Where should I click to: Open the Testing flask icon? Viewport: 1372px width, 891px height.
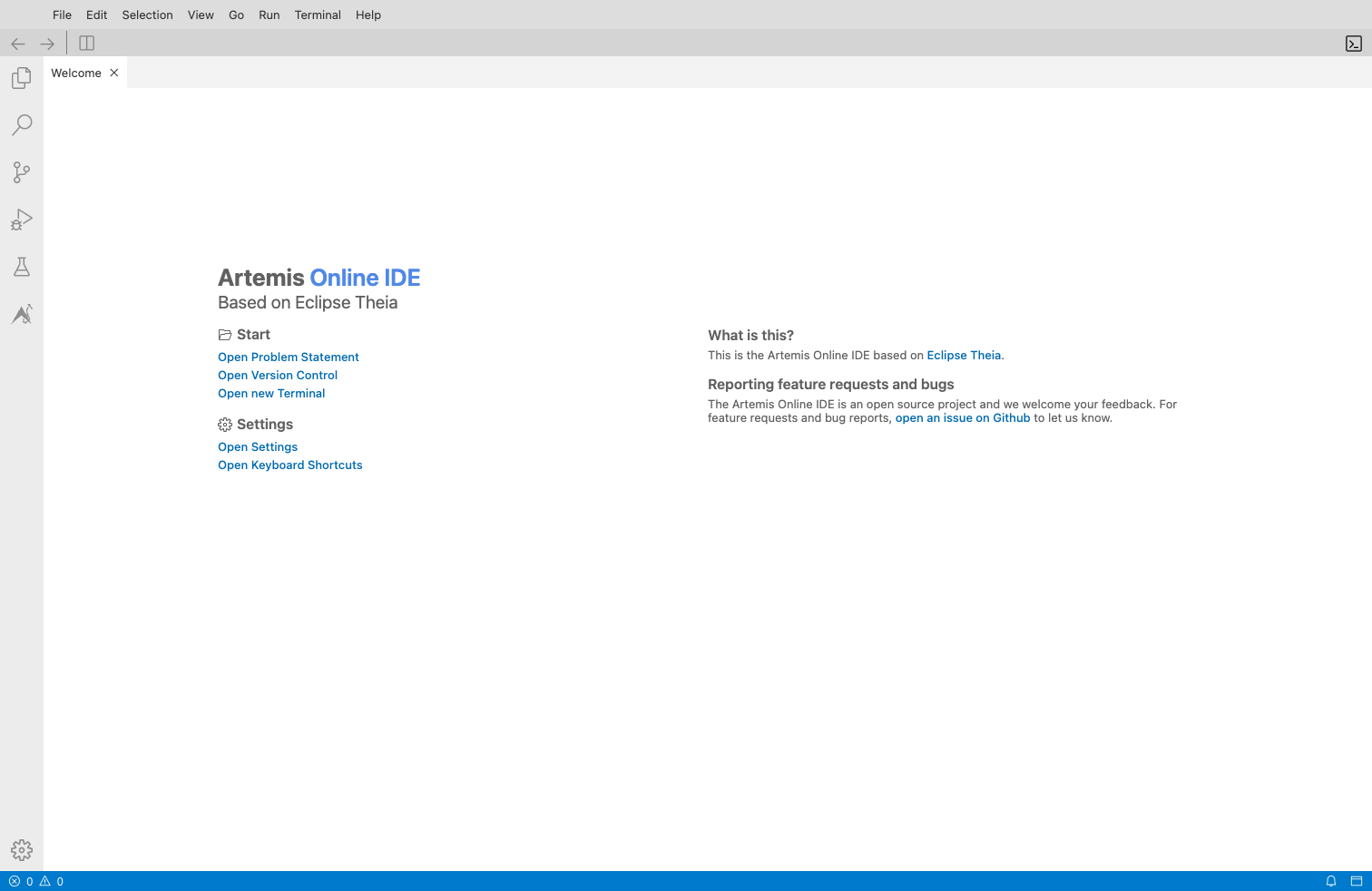22,267
